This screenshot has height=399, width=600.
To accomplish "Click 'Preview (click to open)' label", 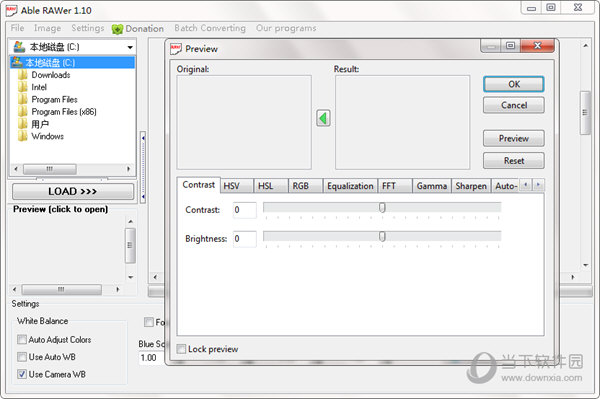I will 60,209.
